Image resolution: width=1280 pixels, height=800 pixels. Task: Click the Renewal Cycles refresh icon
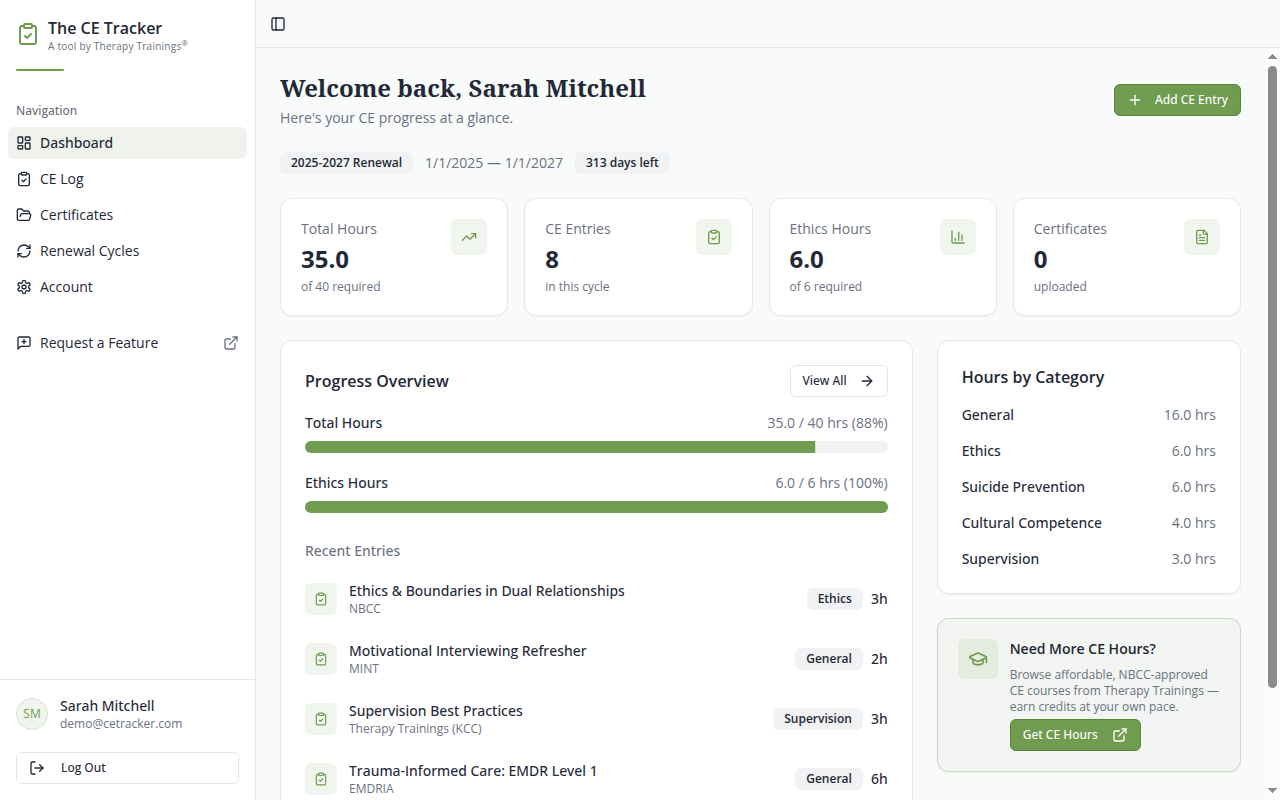pyautogui.click(x=24, y=251)
